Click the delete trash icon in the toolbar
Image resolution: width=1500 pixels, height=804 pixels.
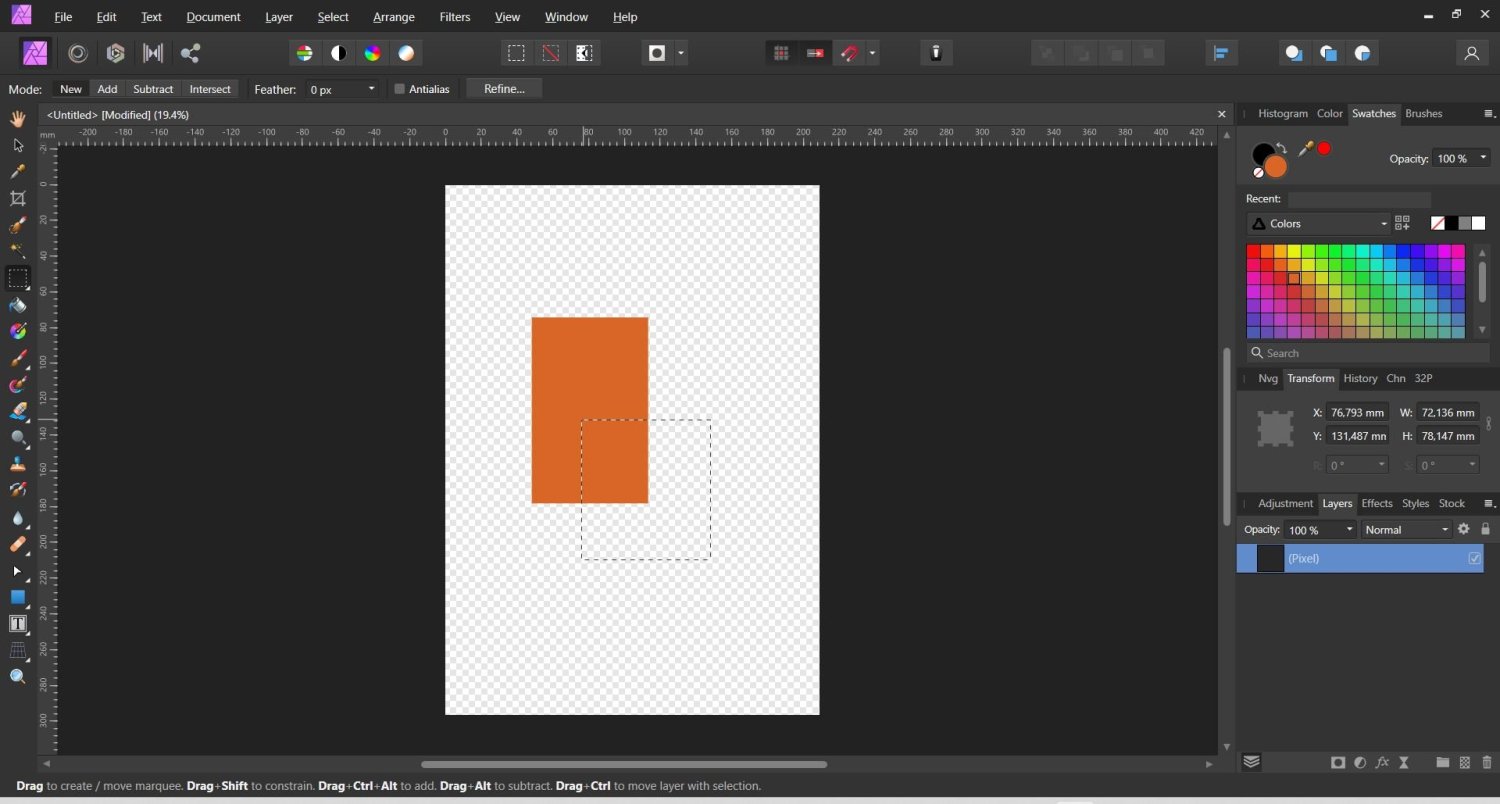point(935,53)
